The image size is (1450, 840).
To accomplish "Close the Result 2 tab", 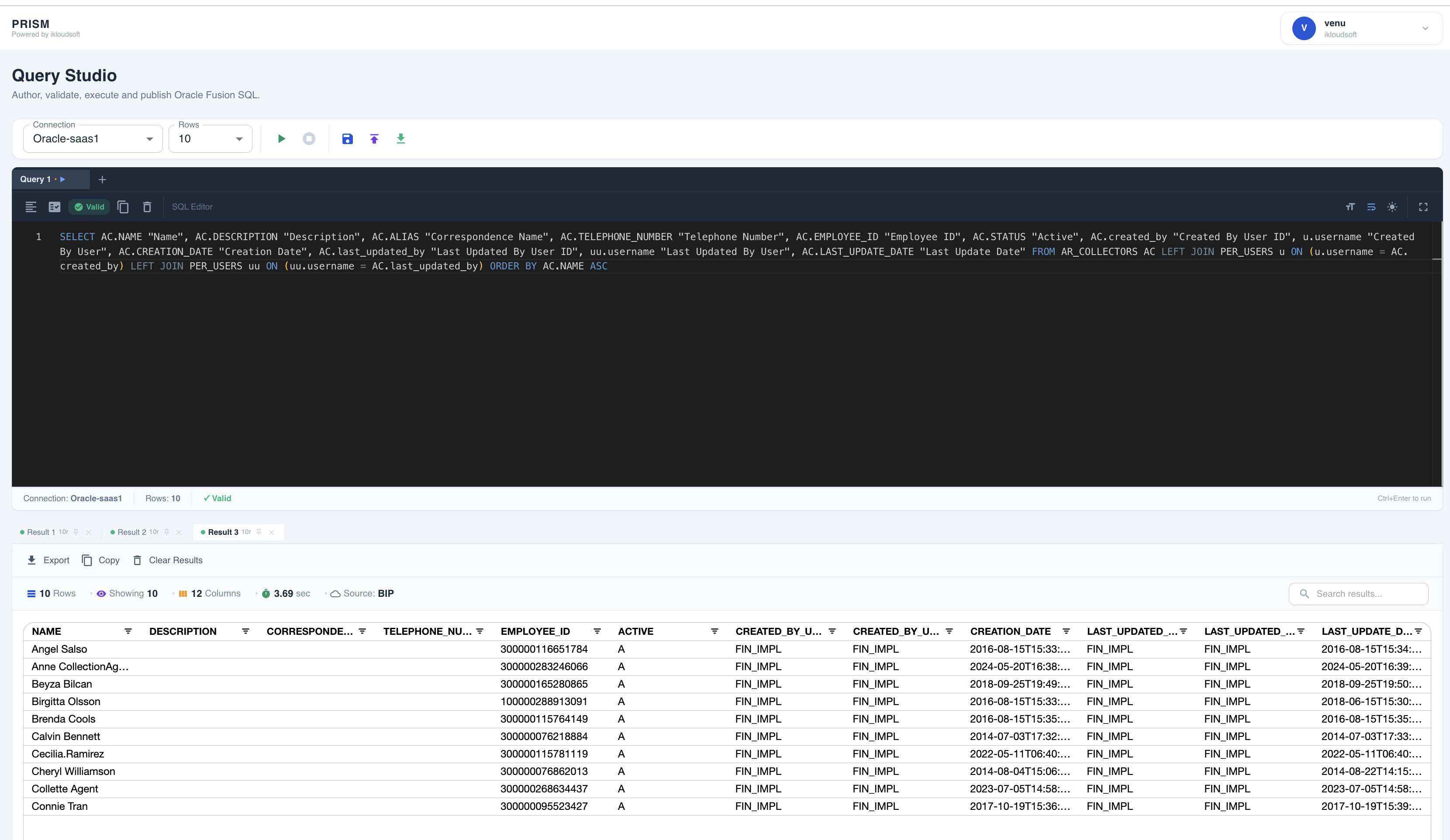I will pos(179,532).
